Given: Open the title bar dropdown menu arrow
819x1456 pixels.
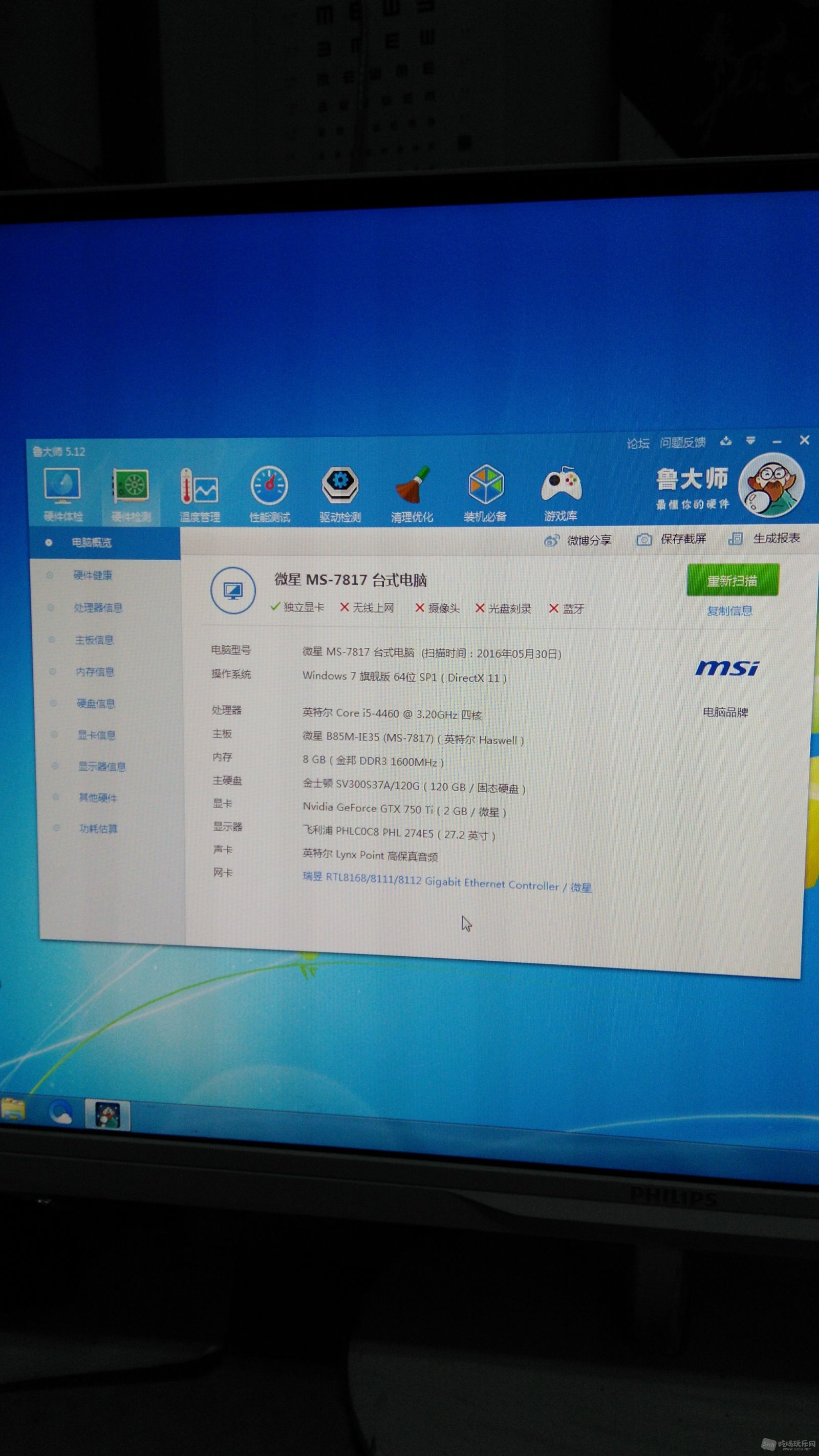Looking at the screenshot, I should pyautogui.click(x=750, y=440).
